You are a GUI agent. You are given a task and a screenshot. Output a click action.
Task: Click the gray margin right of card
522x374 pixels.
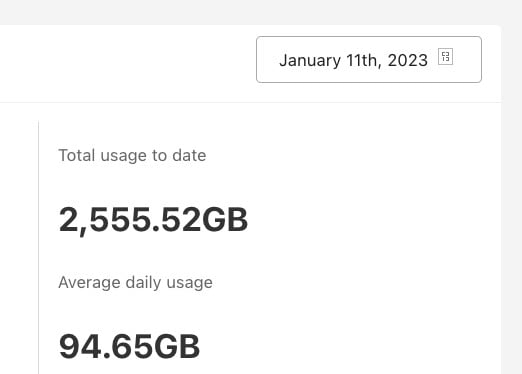pyautogui.click(x=512, y=200)
